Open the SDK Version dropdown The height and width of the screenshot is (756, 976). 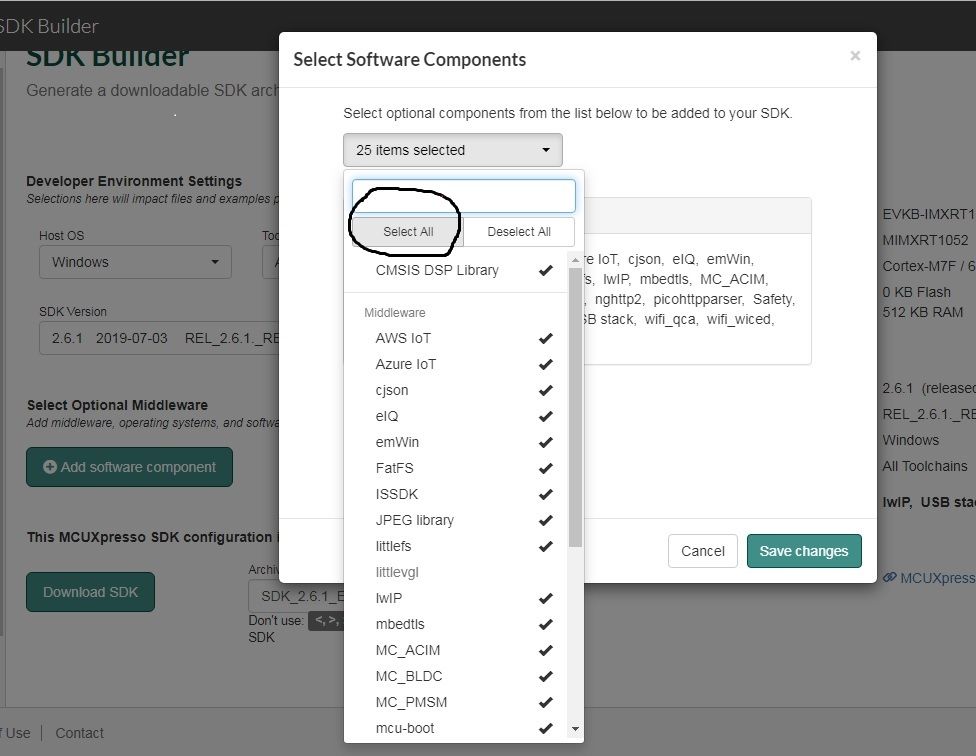tap(159, 338)
